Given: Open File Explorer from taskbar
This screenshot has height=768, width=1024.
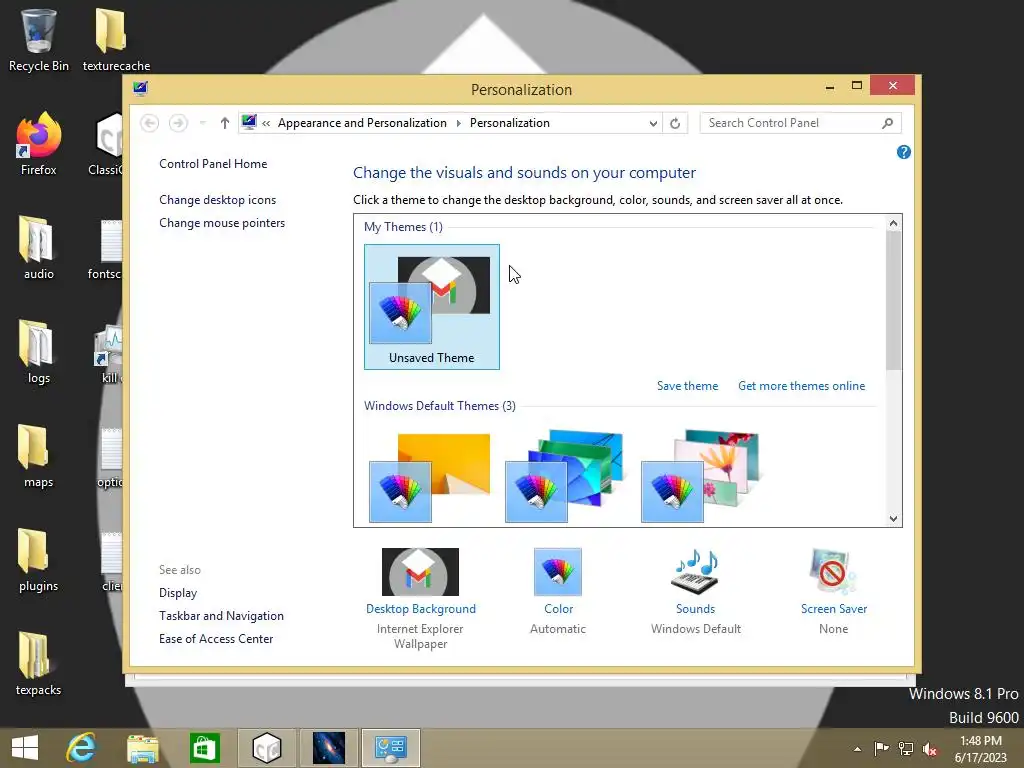Looking at the screenshot, I should pyautogui.click(x=142, y=748).
